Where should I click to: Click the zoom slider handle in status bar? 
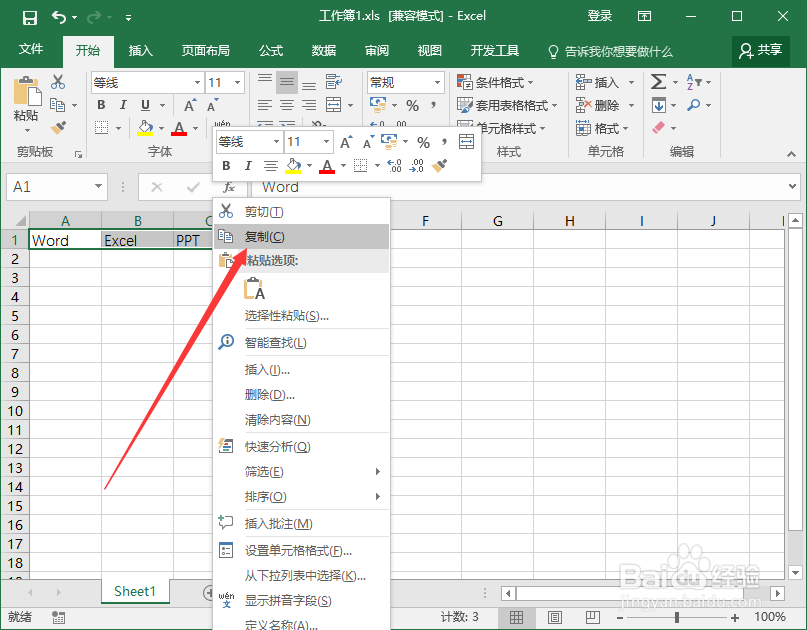[x=677, y=617]
